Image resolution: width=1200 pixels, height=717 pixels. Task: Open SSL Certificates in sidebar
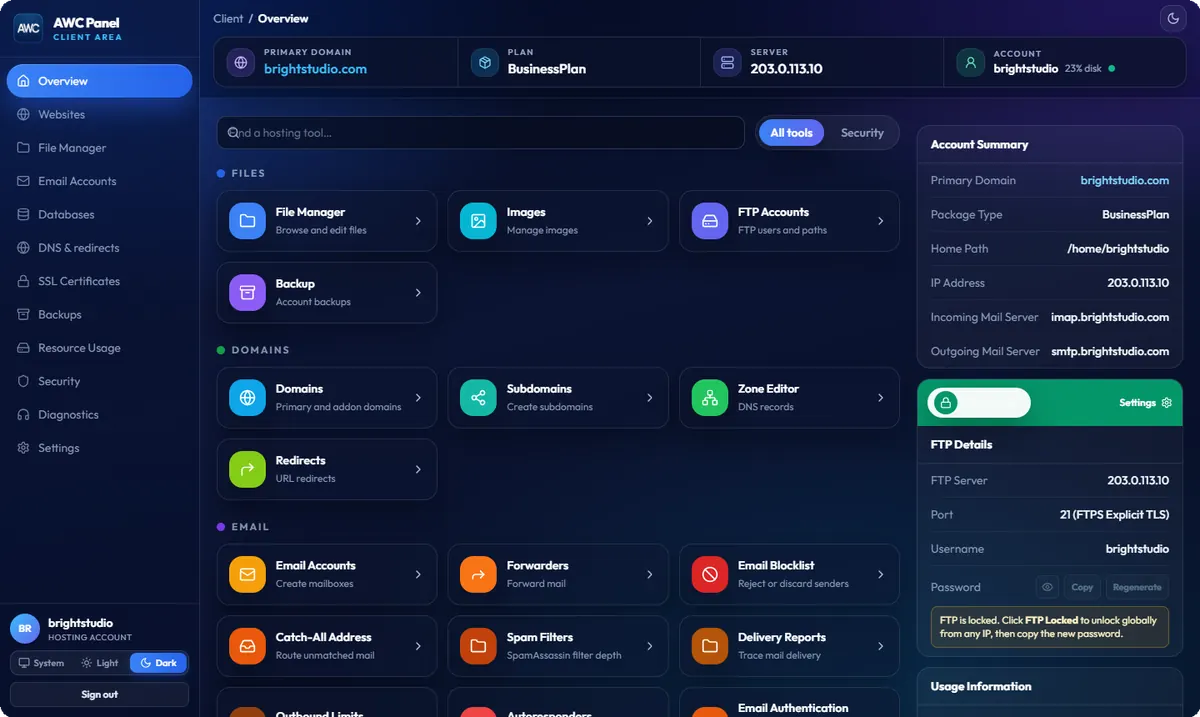point(99,281)
